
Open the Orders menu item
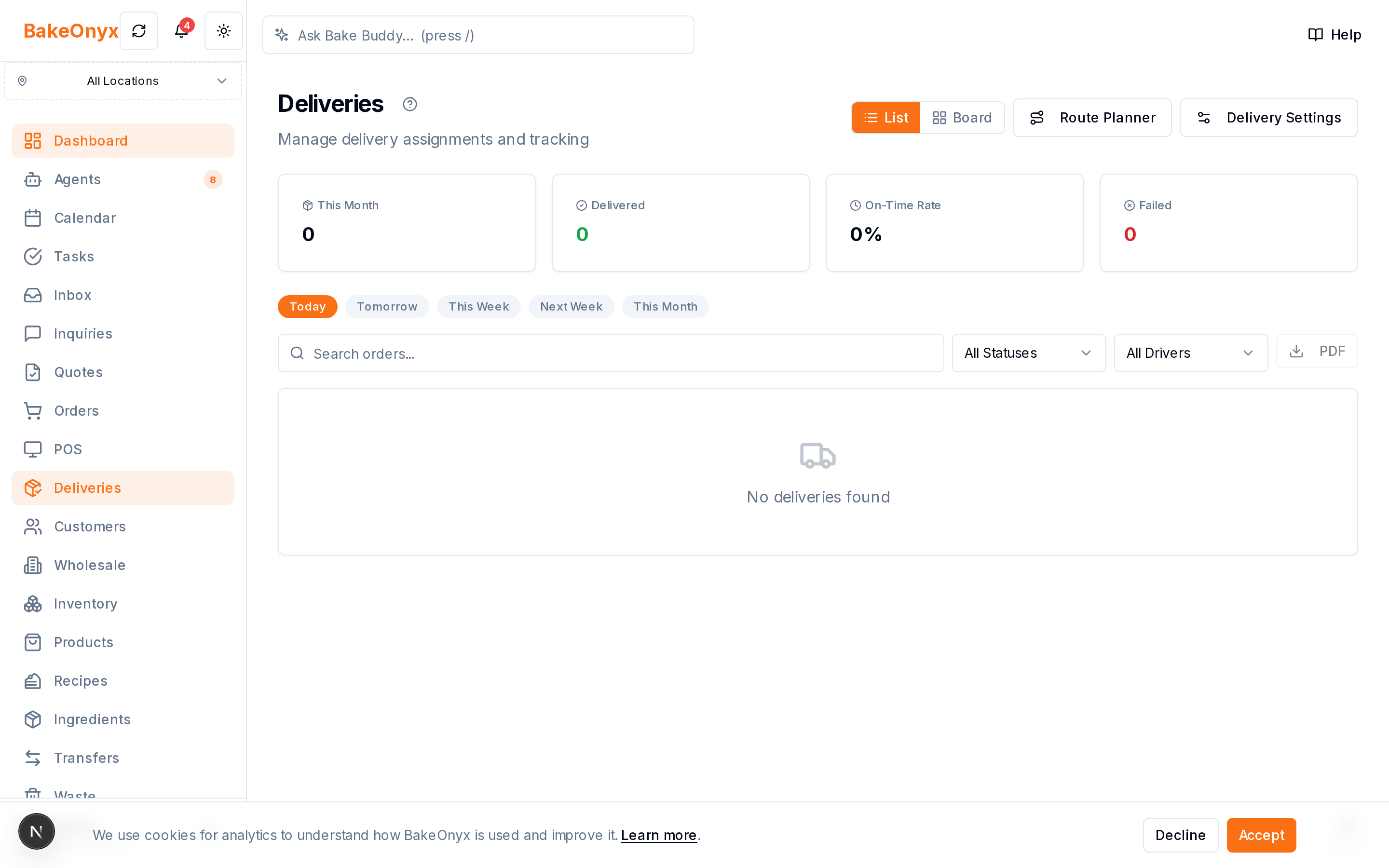click(123, 411)
